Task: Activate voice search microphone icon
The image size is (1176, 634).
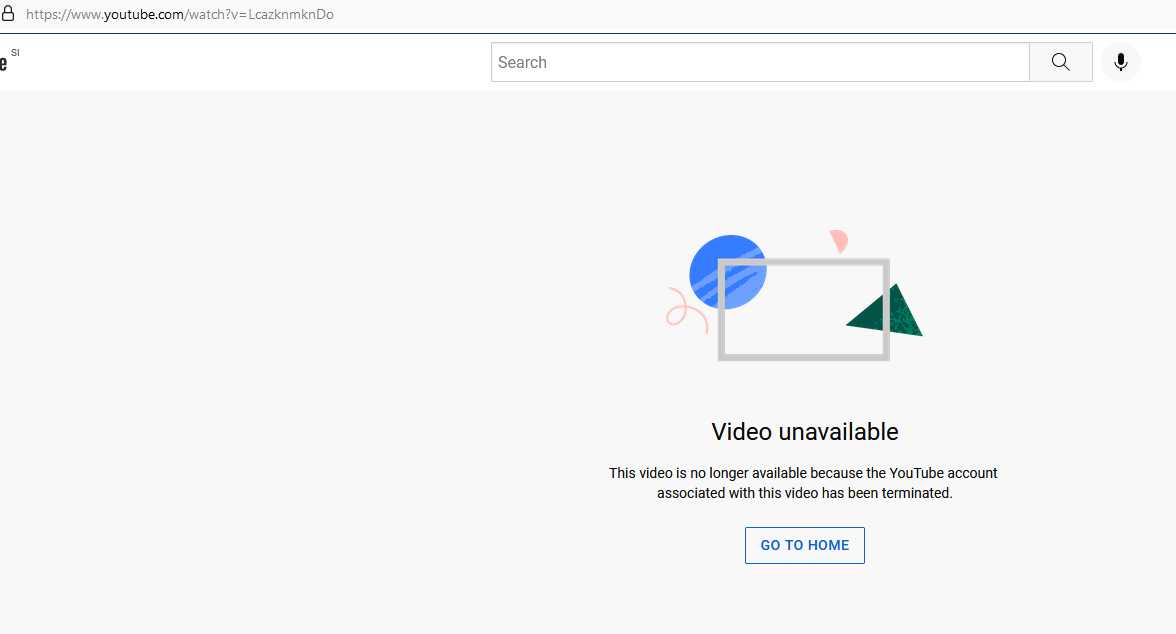Action: 1120,62
